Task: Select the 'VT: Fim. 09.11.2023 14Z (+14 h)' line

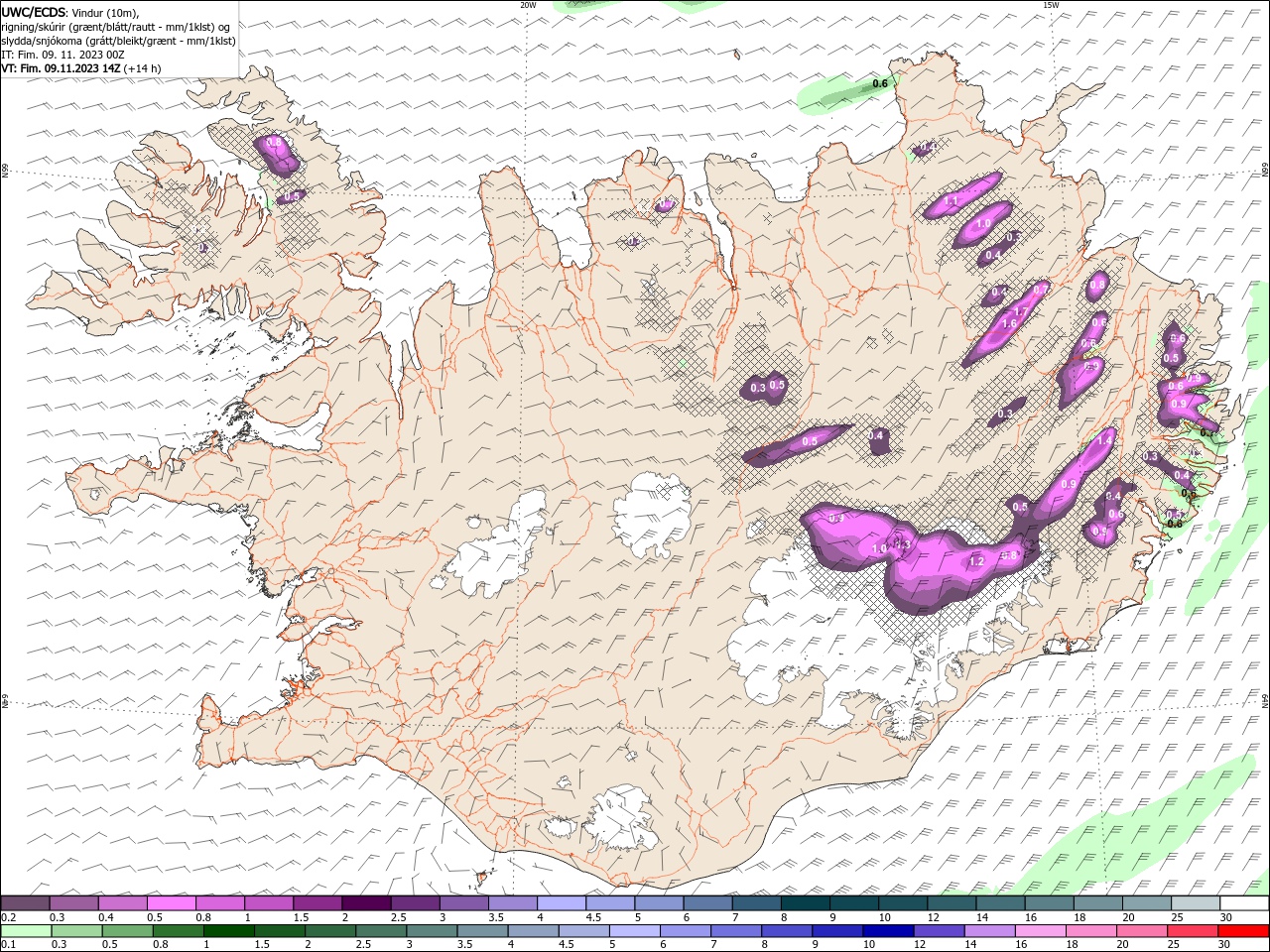Action: (x=81, y=68)
